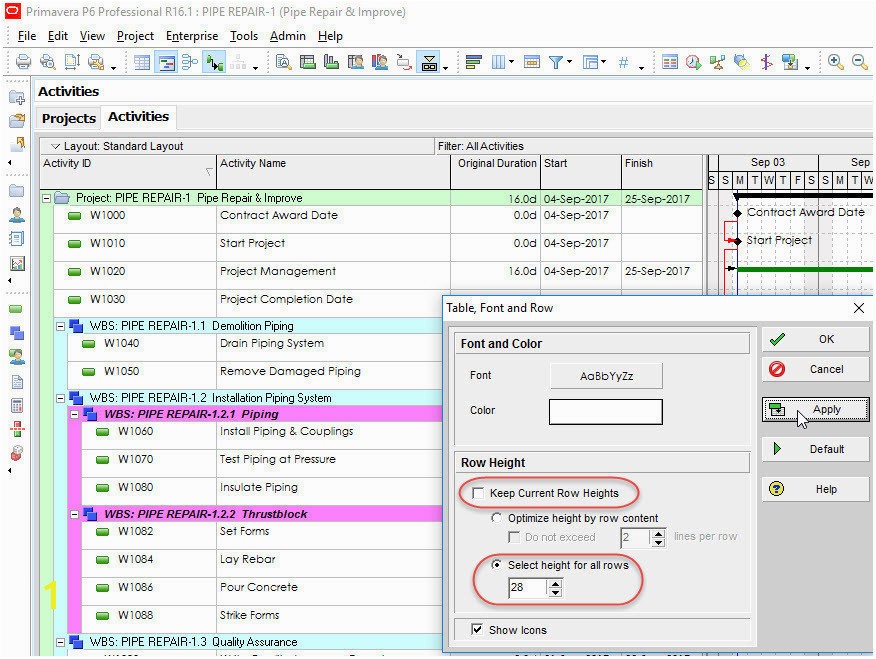Open Work Products and Documents sidebar icon

click(x=17, y=382)
